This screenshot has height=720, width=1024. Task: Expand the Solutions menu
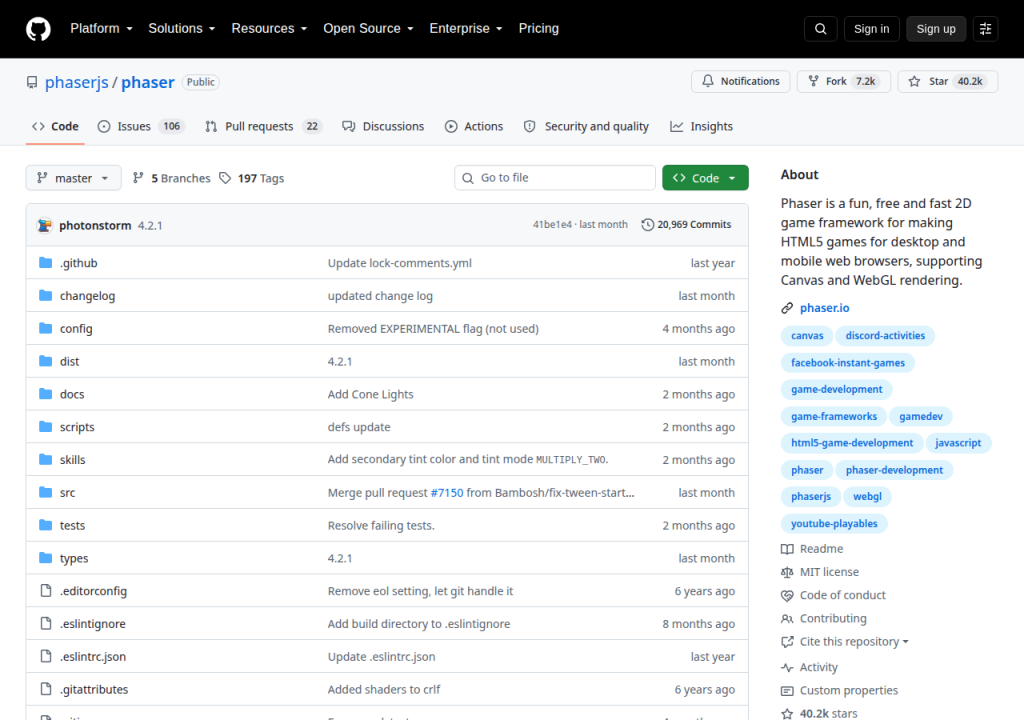(x=182, y=29)
